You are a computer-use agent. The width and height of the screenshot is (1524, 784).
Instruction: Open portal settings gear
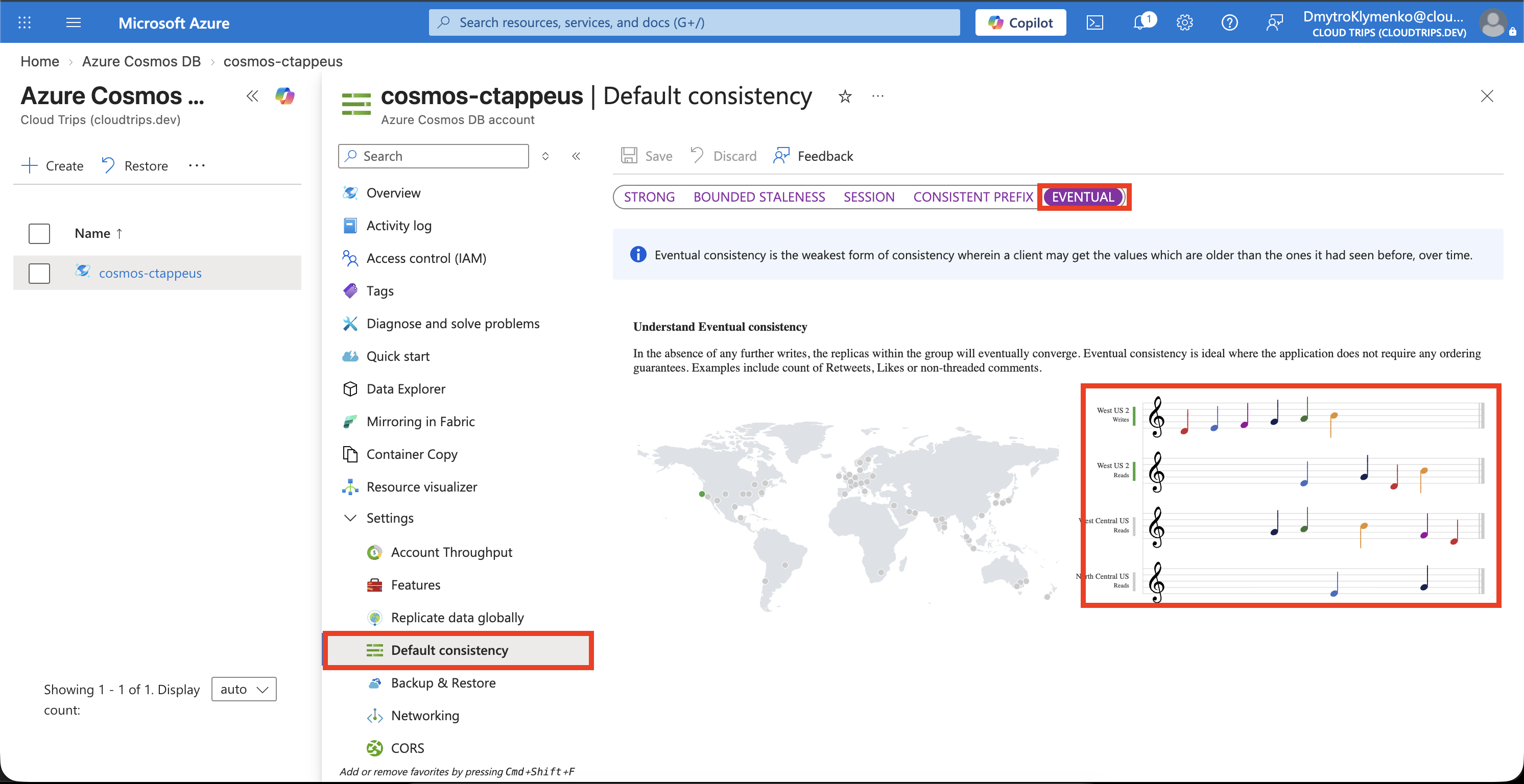click(1184, 22)
